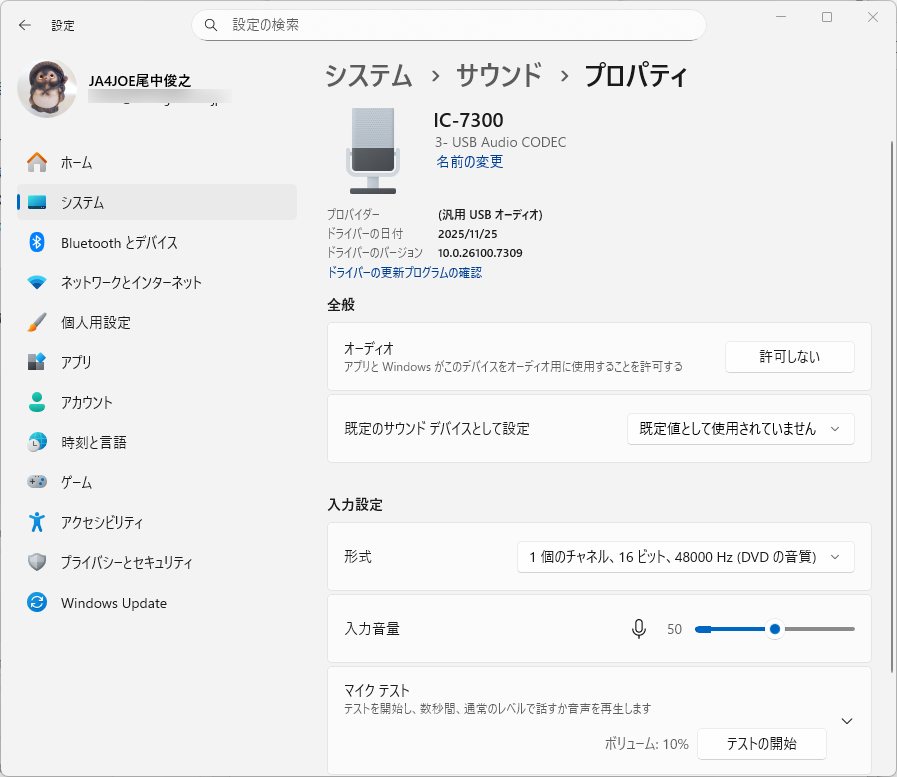The width and height of the screenshot is (897, 777).
Task: Click サウンド in the breadcrumb
Action: (499, 76)
